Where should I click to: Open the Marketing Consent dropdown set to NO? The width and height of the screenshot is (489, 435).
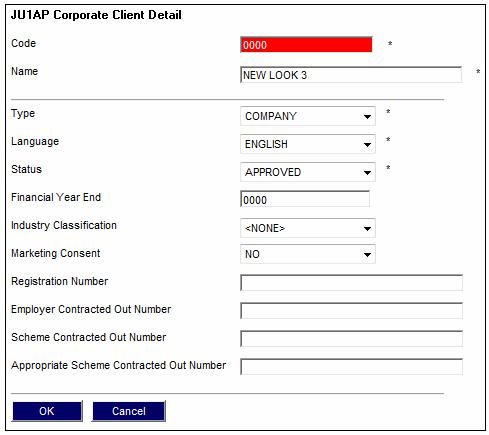click(x=308, y=254)
